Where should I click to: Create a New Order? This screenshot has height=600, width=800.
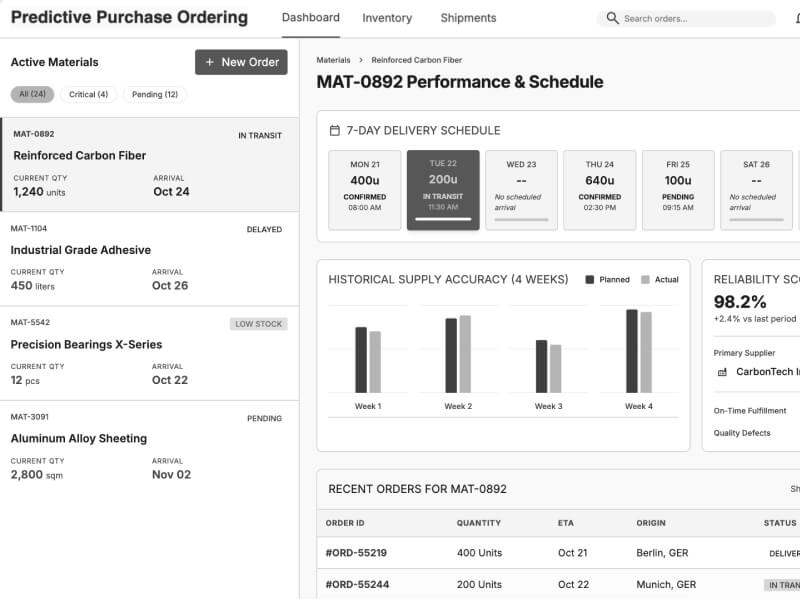point(241,62)
